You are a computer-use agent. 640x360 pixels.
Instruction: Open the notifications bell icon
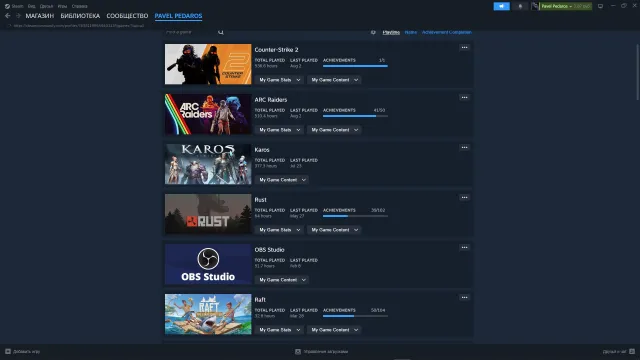520,6
